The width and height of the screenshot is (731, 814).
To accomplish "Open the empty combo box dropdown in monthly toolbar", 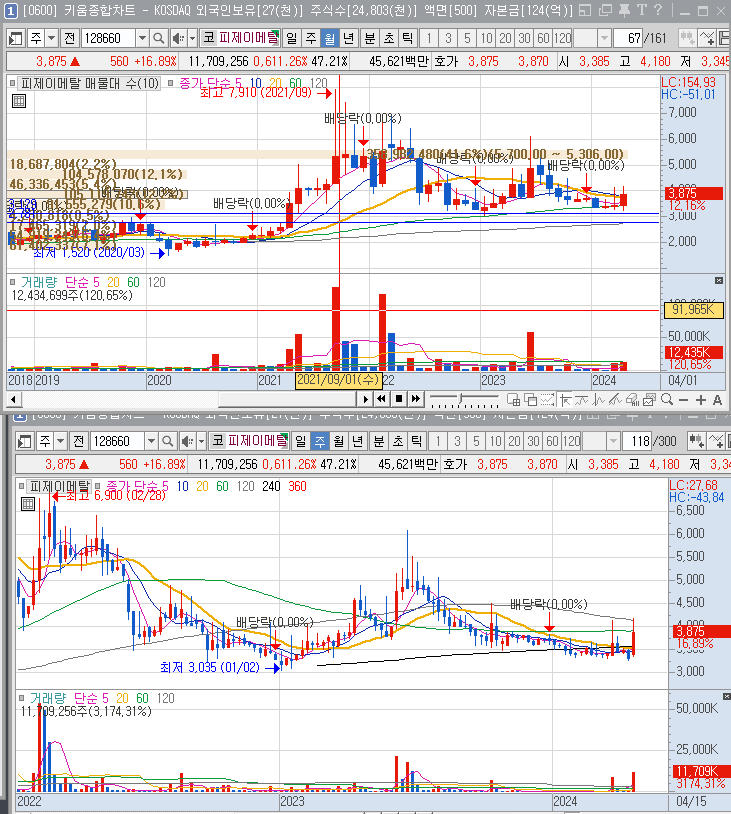I will (604, 38).
